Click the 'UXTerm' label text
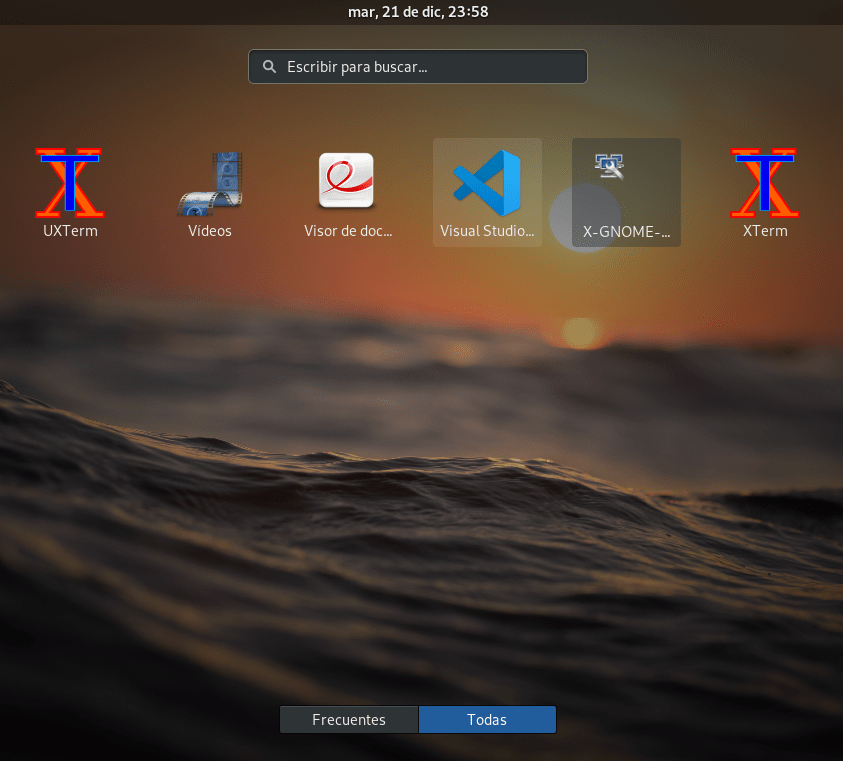This screenshot has width=843, height=761. 70,231
